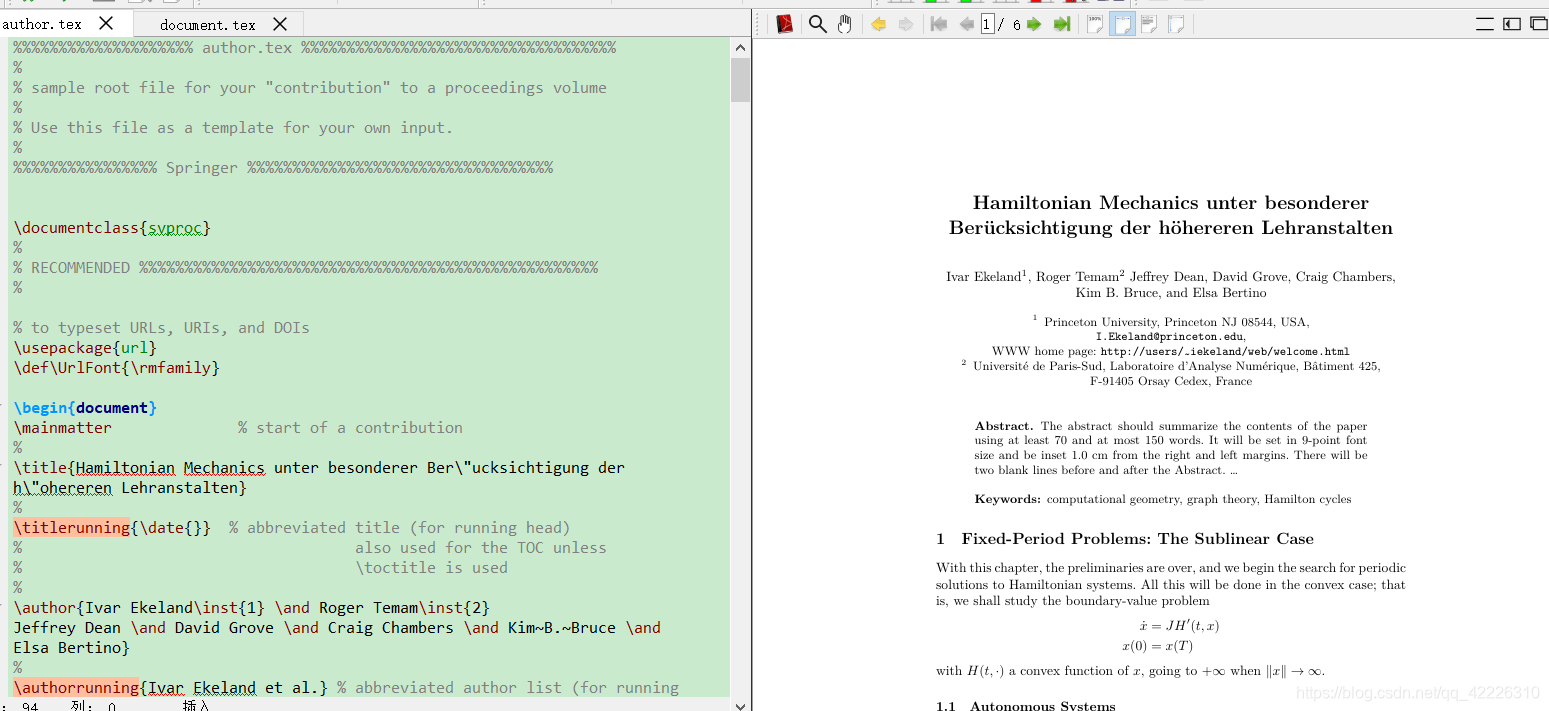
Task: Select the magnifier zoom tool
Action: click(x=817, y=24)
